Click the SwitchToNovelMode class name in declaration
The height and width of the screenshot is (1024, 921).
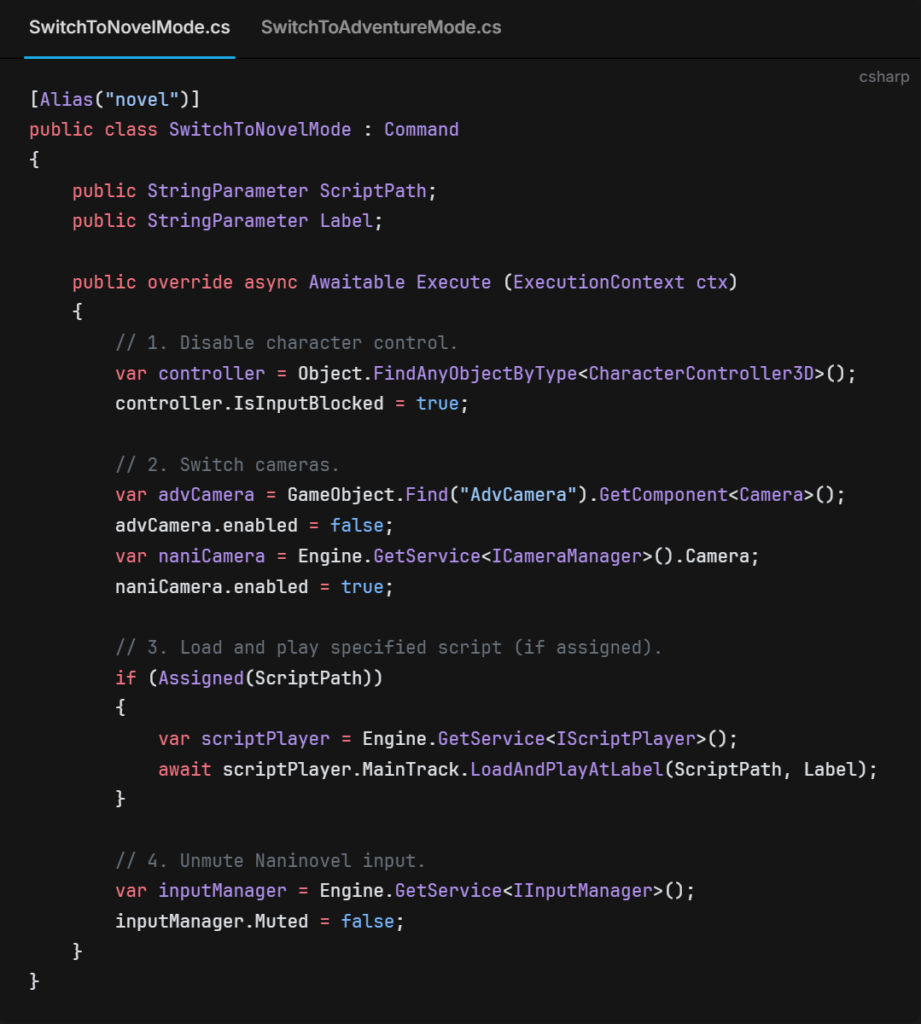(260, 129)
